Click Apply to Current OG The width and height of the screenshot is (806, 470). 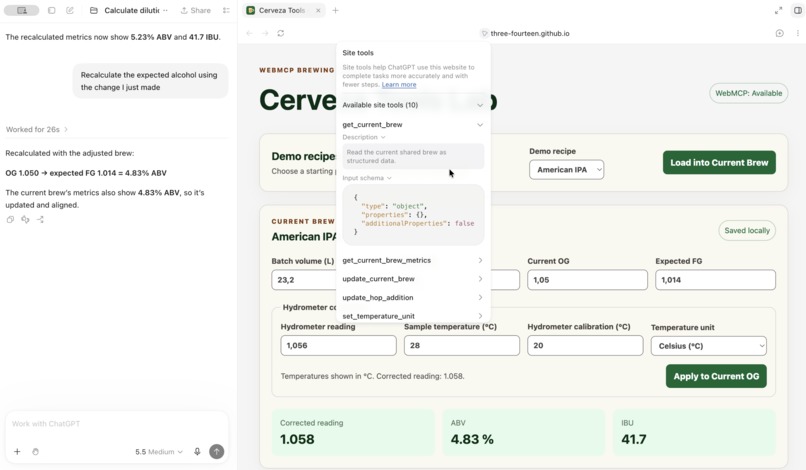pyautogui.click(x=716, y=376)
